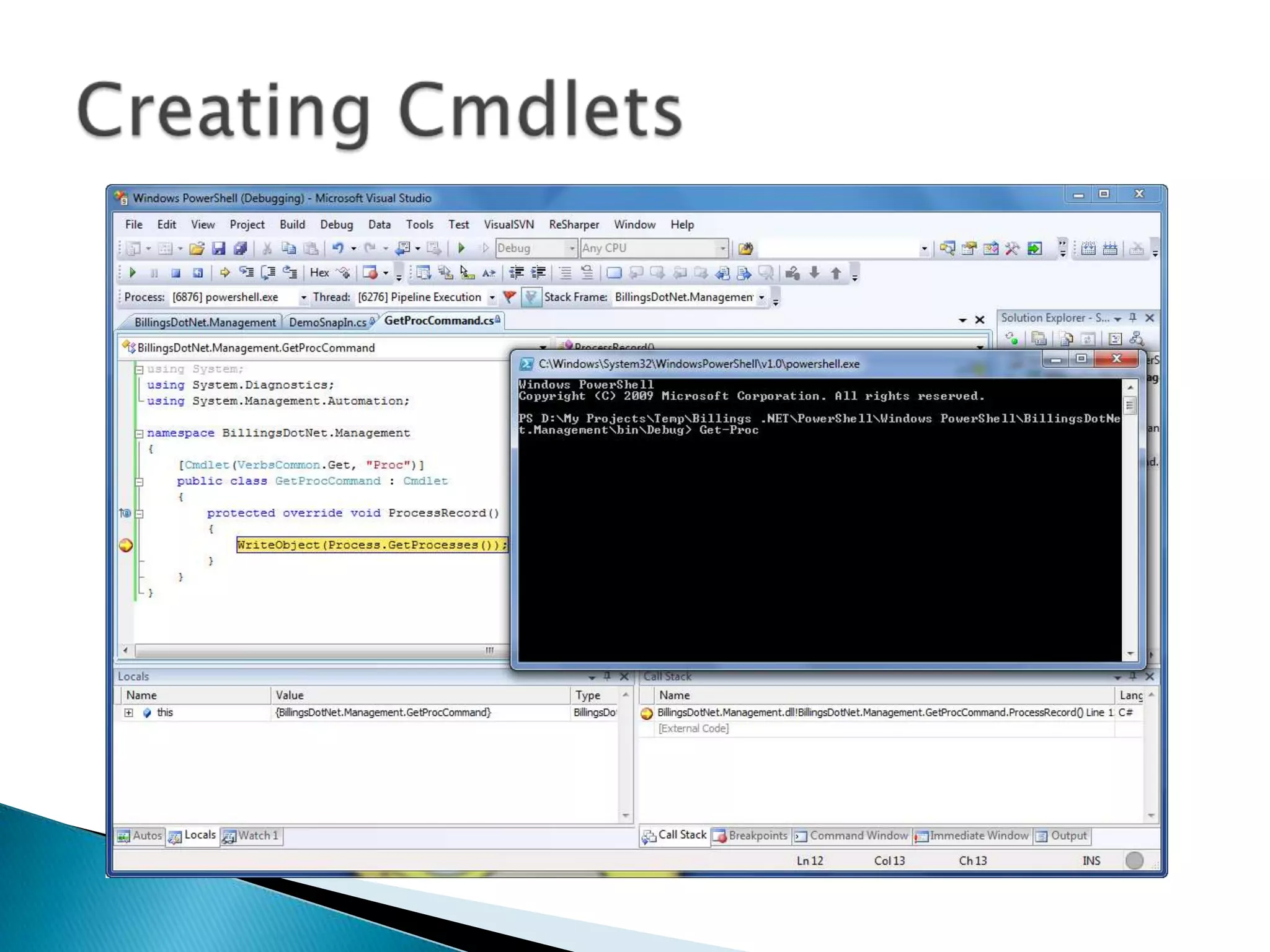
Task: Open the Any CPU platform dropdown
Action: pyautogui.click(x=722, y=249)
